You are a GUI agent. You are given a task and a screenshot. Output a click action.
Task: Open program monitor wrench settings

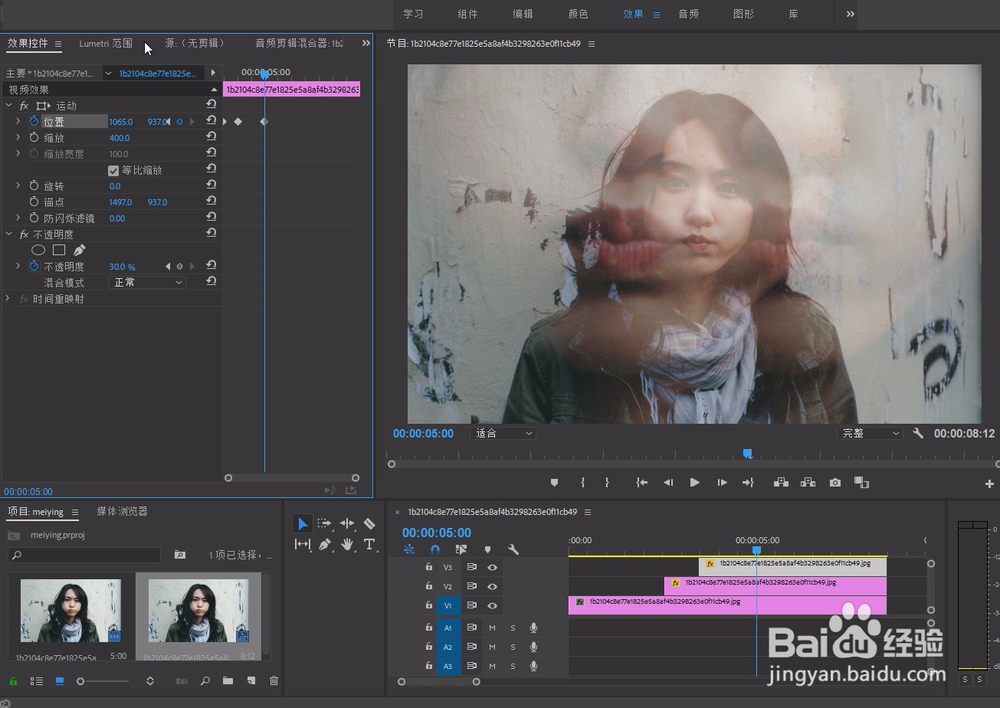pyautogui.click(x=918, y=434)
